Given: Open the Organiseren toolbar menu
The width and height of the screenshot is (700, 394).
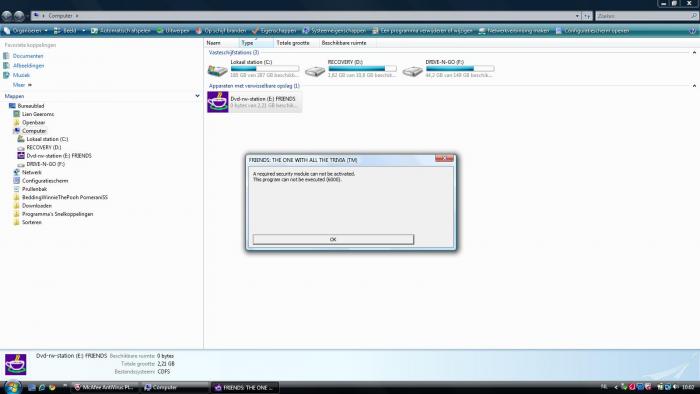Looking at the screenshot, I should [25, 31].
